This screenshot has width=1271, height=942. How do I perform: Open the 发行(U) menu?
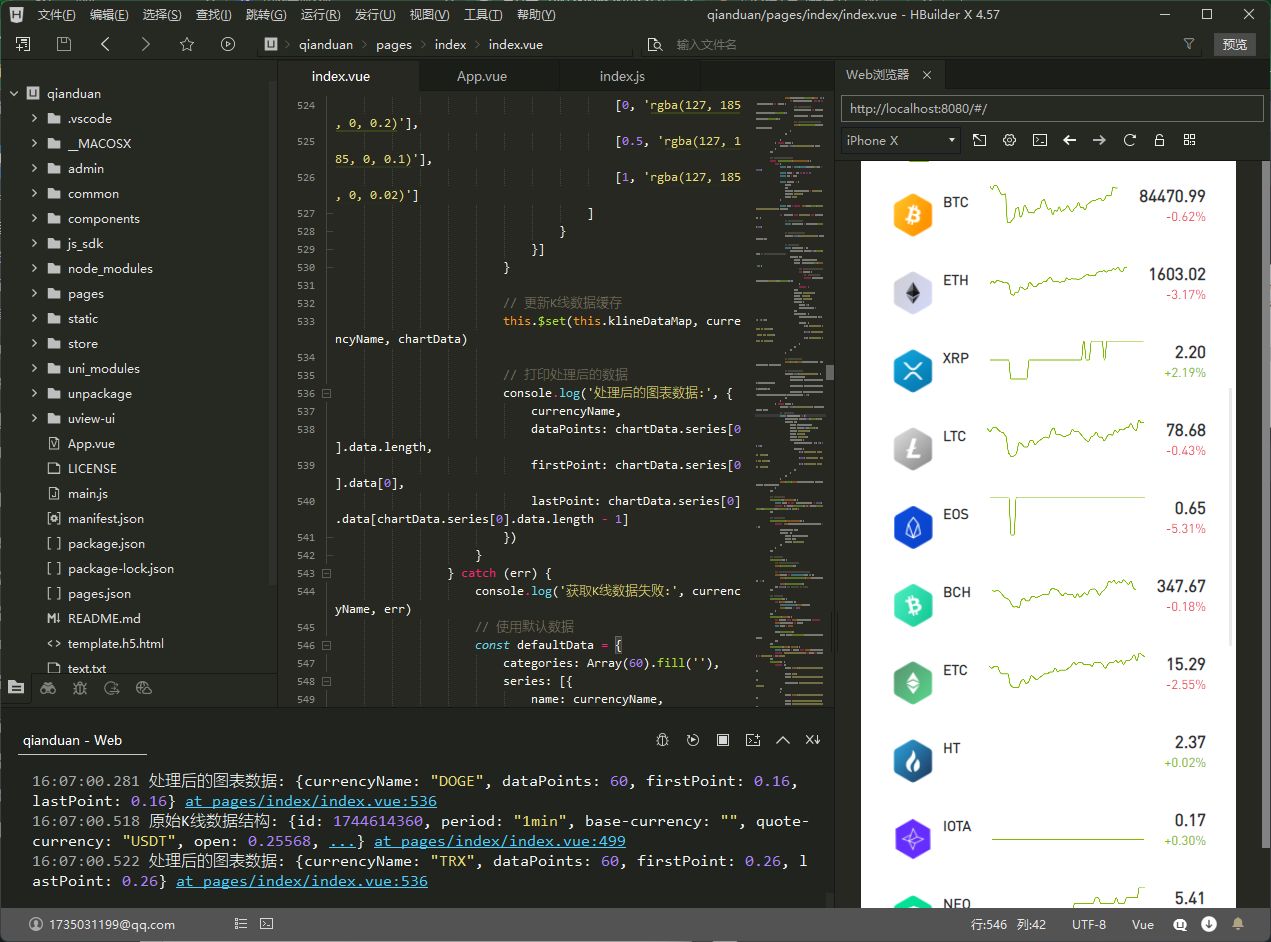point(375,15)
